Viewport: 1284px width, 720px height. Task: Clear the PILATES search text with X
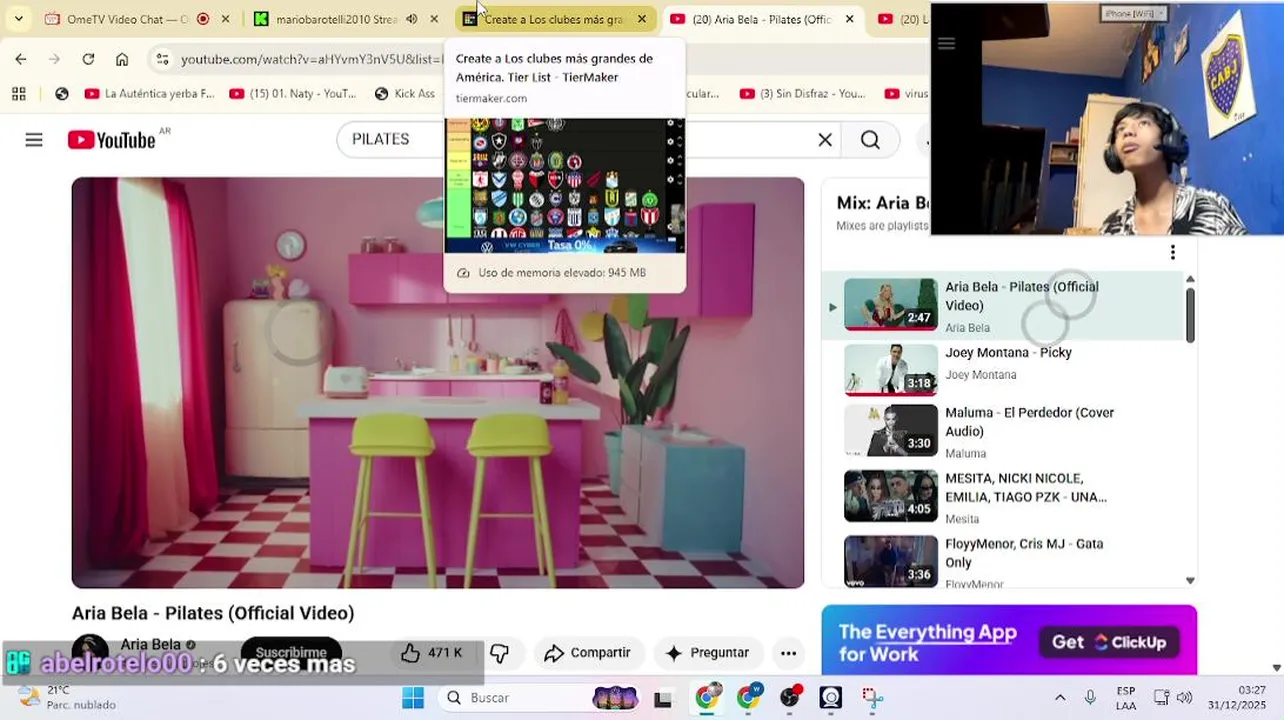pos(825,140)
